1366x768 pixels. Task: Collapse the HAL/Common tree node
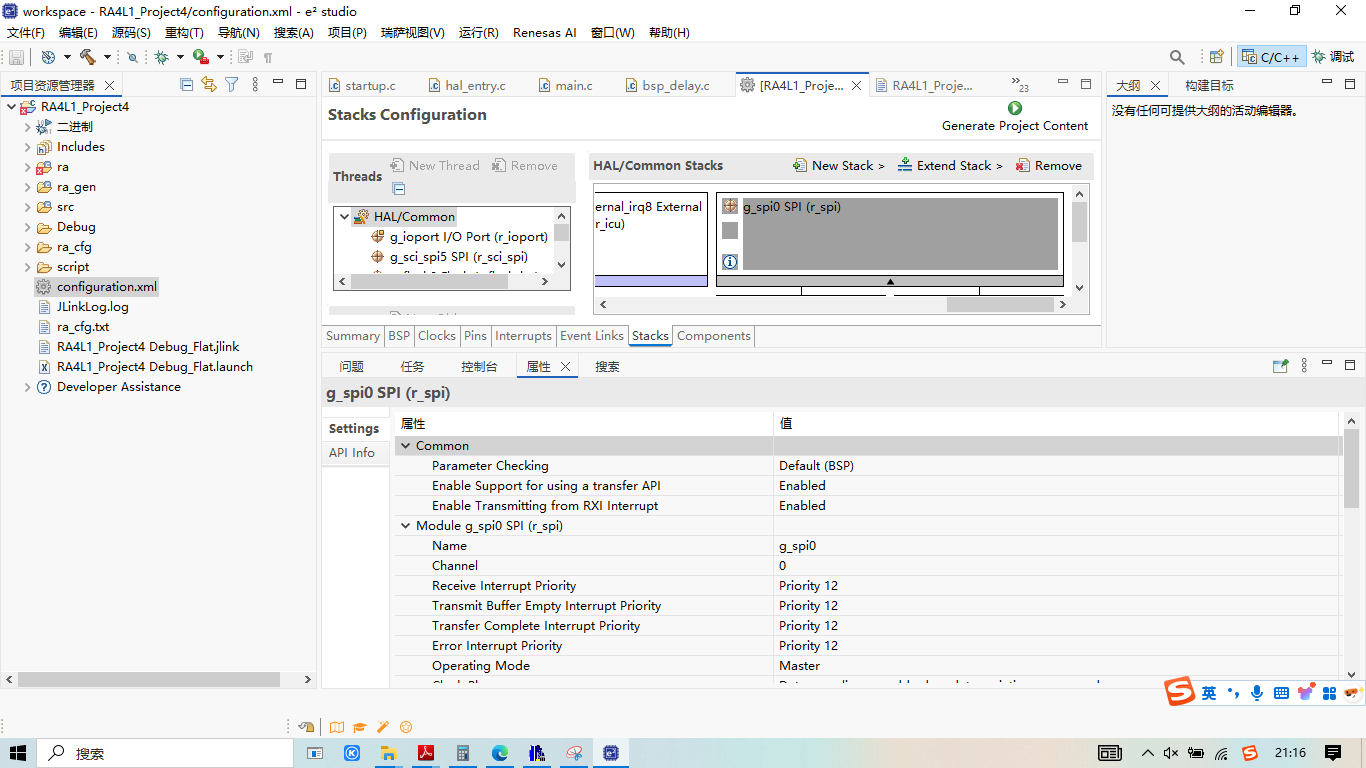(x=345, y=217)
